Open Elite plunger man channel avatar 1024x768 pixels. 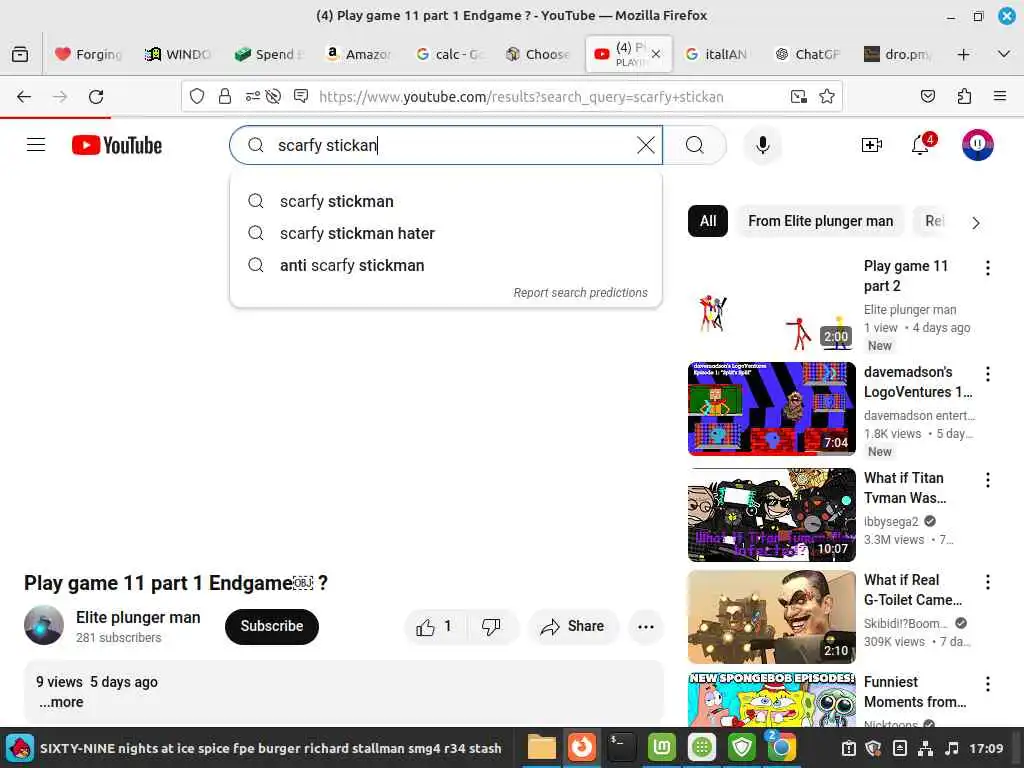point(44,625)
